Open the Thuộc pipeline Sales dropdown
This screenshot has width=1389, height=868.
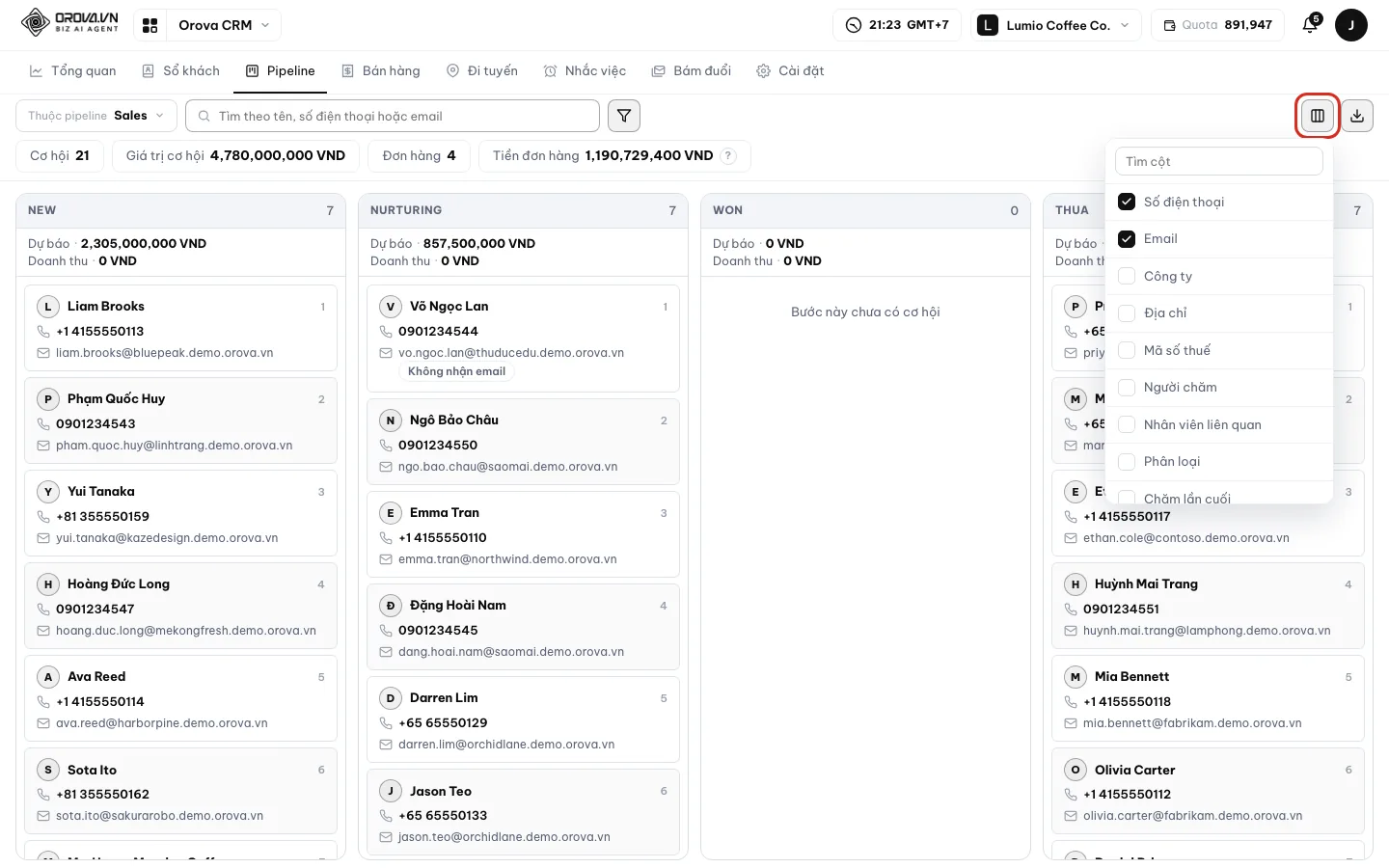tap(96, 116)
